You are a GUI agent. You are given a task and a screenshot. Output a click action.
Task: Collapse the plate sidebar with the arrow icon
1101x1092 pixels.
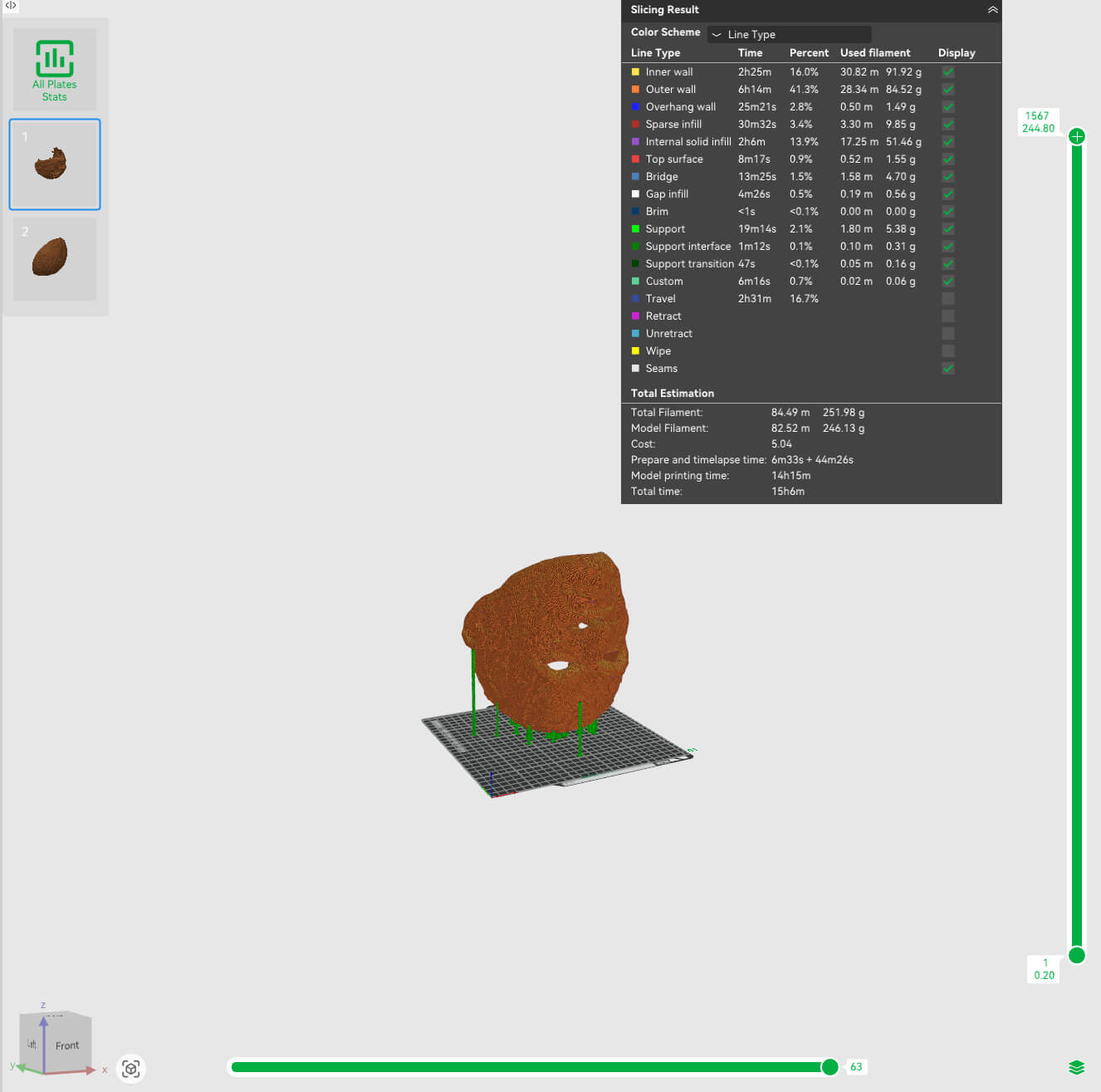(11, 6)
